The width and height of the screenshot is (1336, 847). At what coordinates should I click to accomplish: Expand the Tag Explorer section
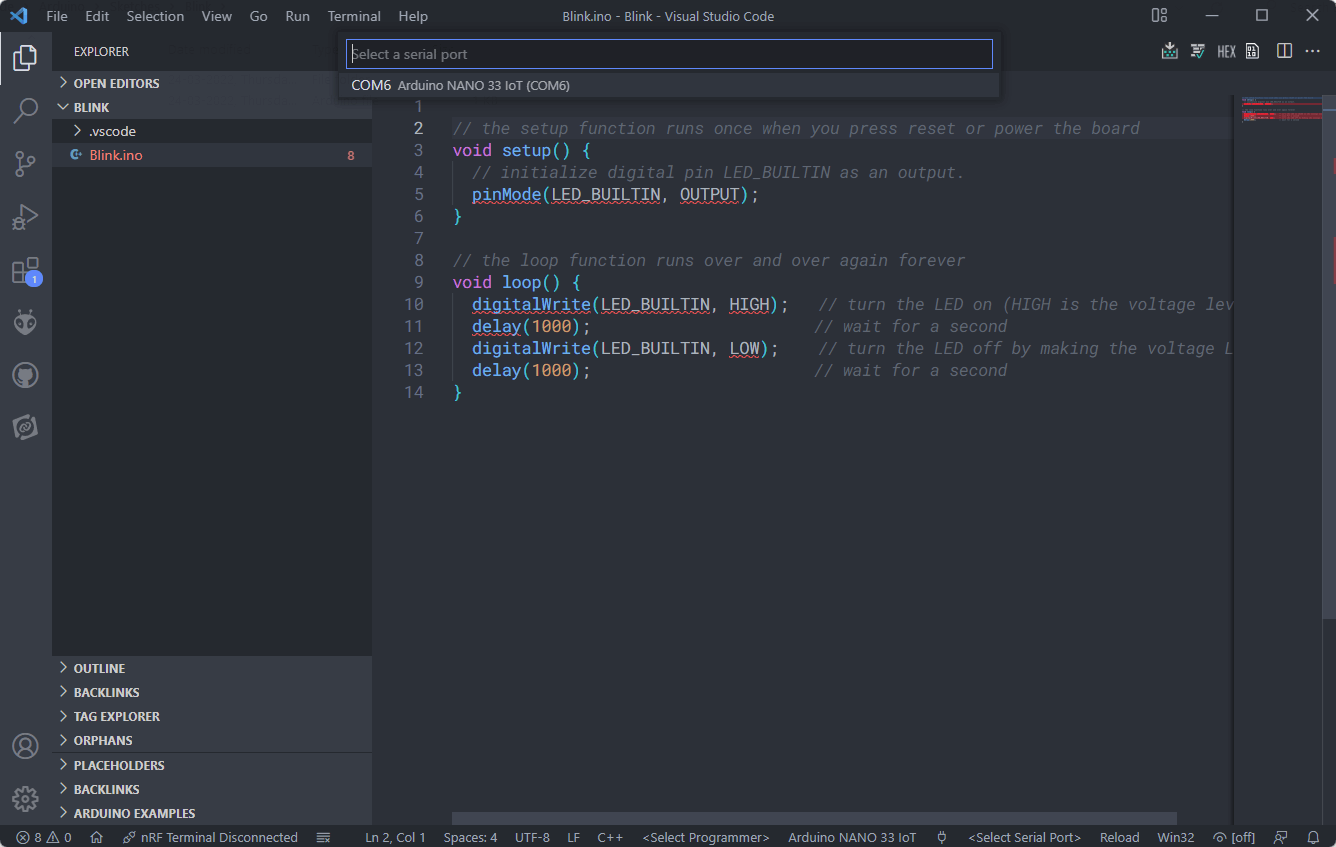pyautogui.click(x=212, y=716)
